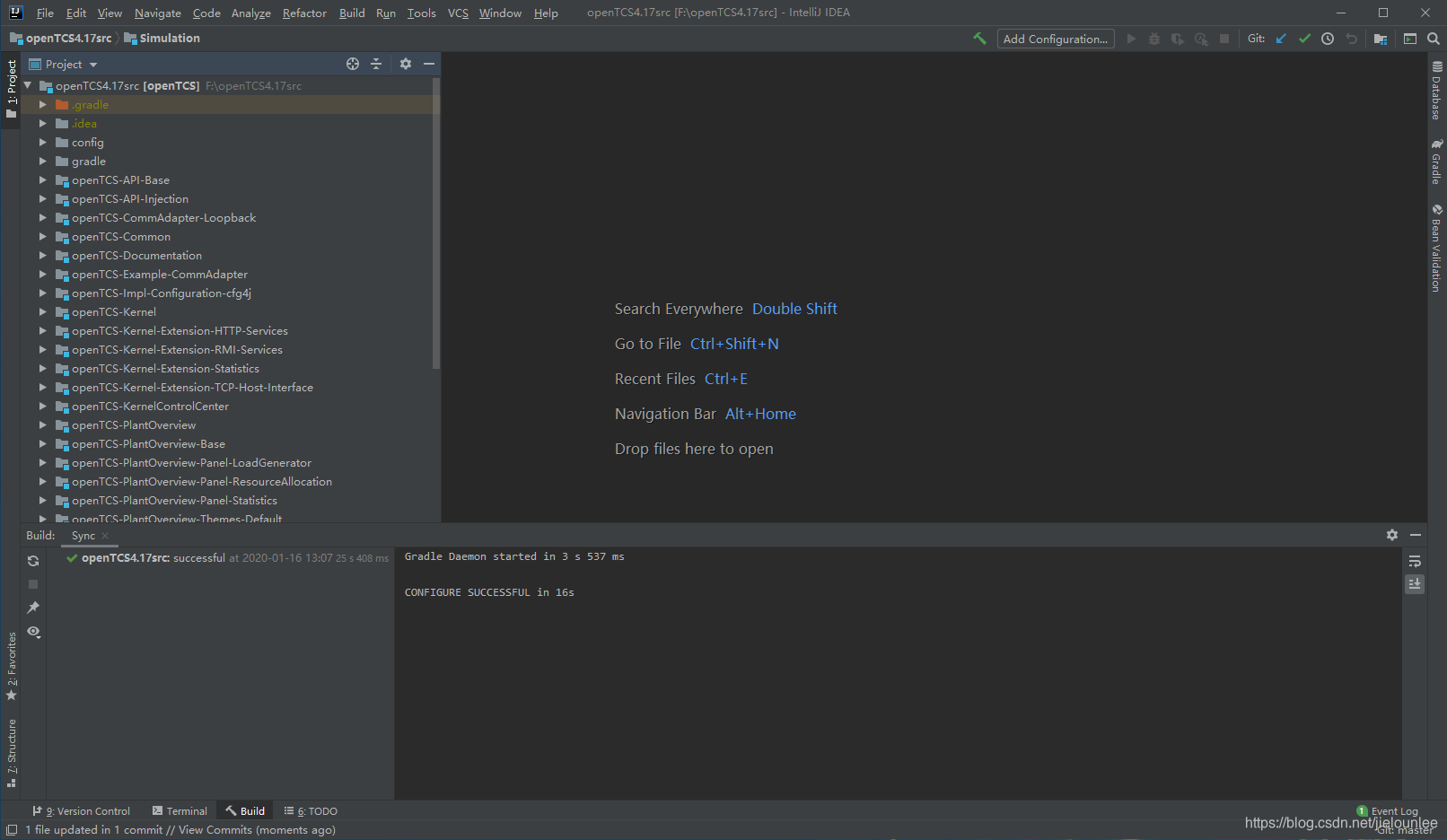Viewport: 1447px width, 840px height.
Task: Open Project Structure icon in toolbar
Action: click(x=1381, y=39)
